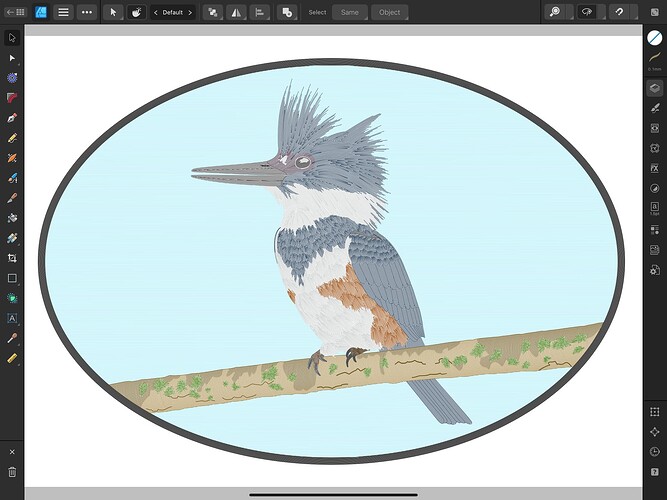Viewport: 667px width, 500px height.
Task: Open the Swatches grid studio
Action: [x=655, y=230]
